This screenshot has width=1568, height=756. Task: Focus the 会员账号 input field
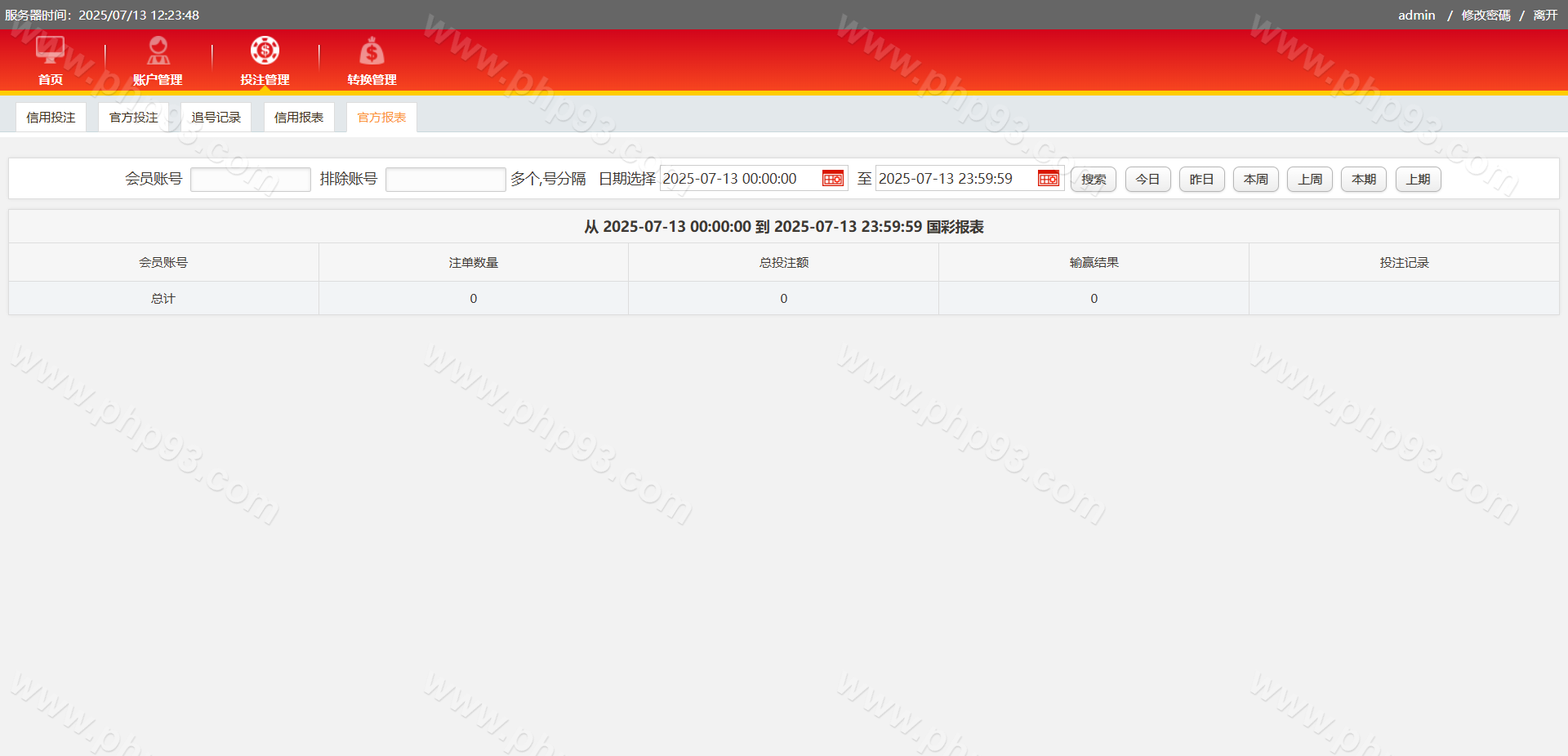pyautogui.click(x=250, y=180)
